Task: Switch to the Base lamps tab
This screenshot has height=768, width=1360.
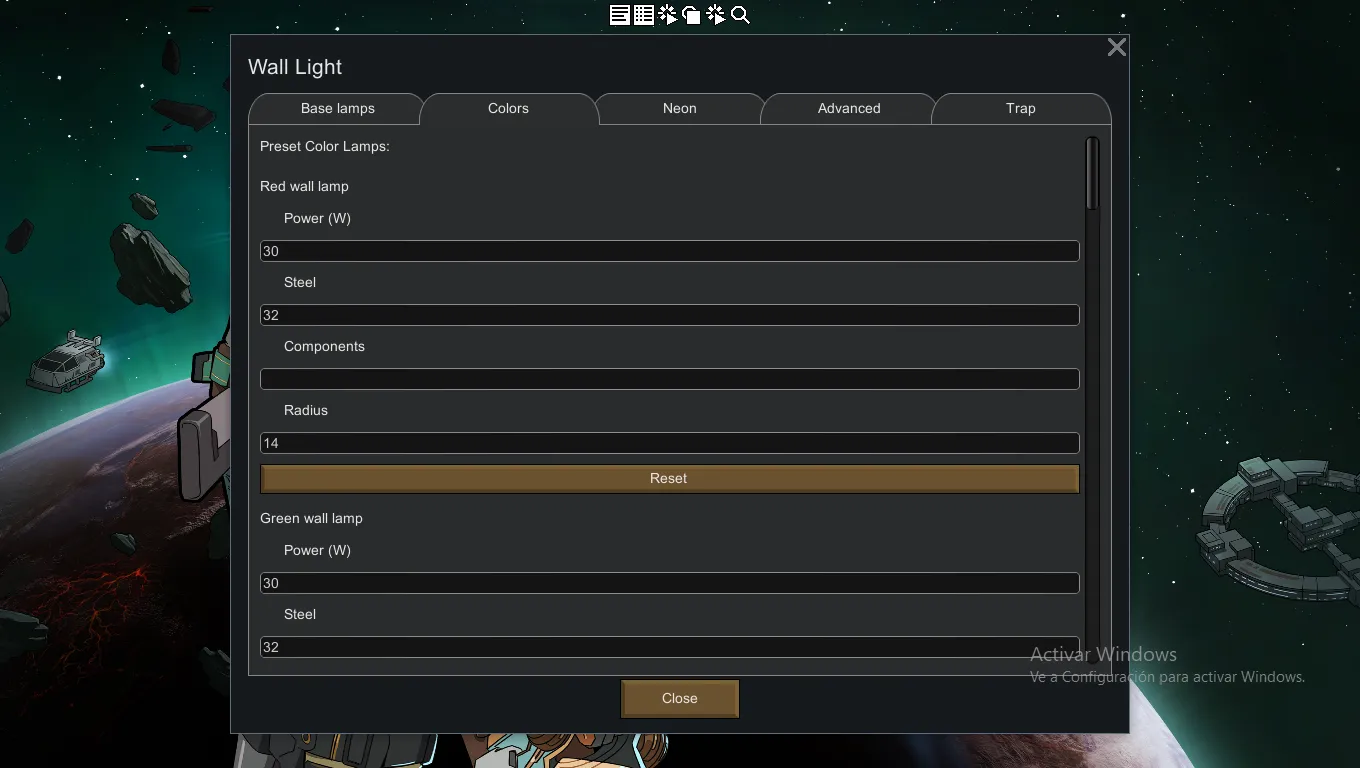Action: coord(337,108)
